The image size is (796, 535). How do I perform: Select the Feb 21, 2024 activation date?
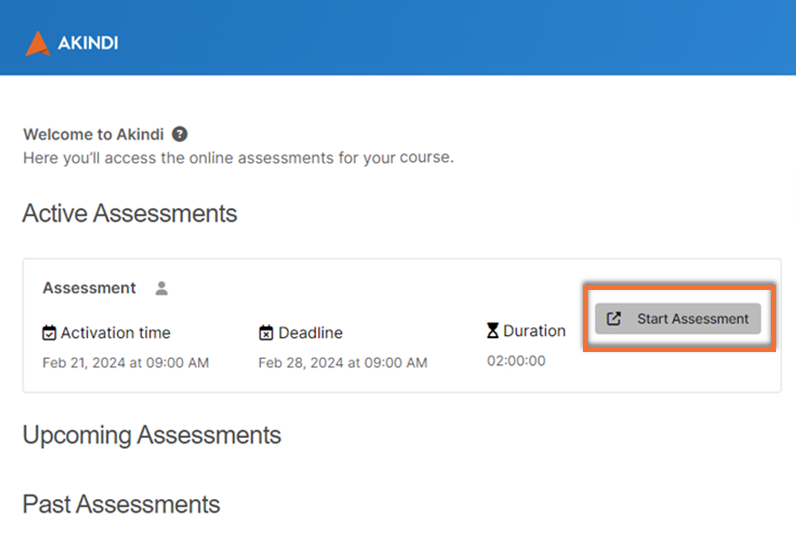click(125, 363)
